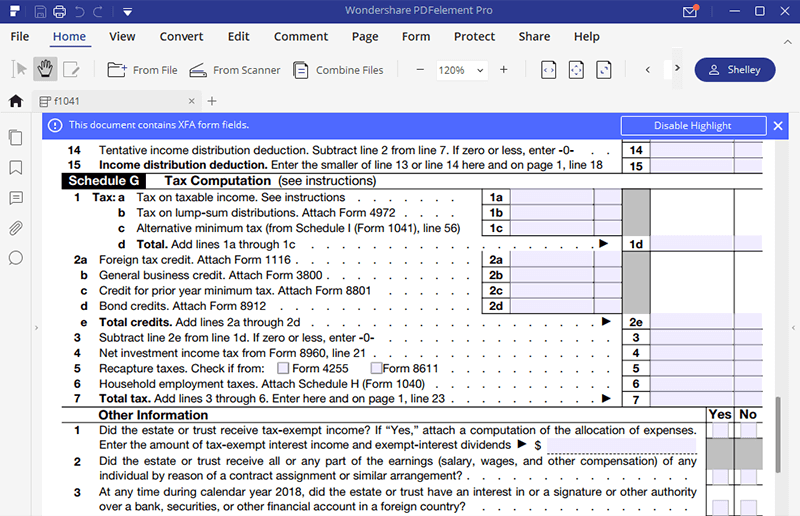Check Yes for tax-exempt income question 1

click(720, 430)
